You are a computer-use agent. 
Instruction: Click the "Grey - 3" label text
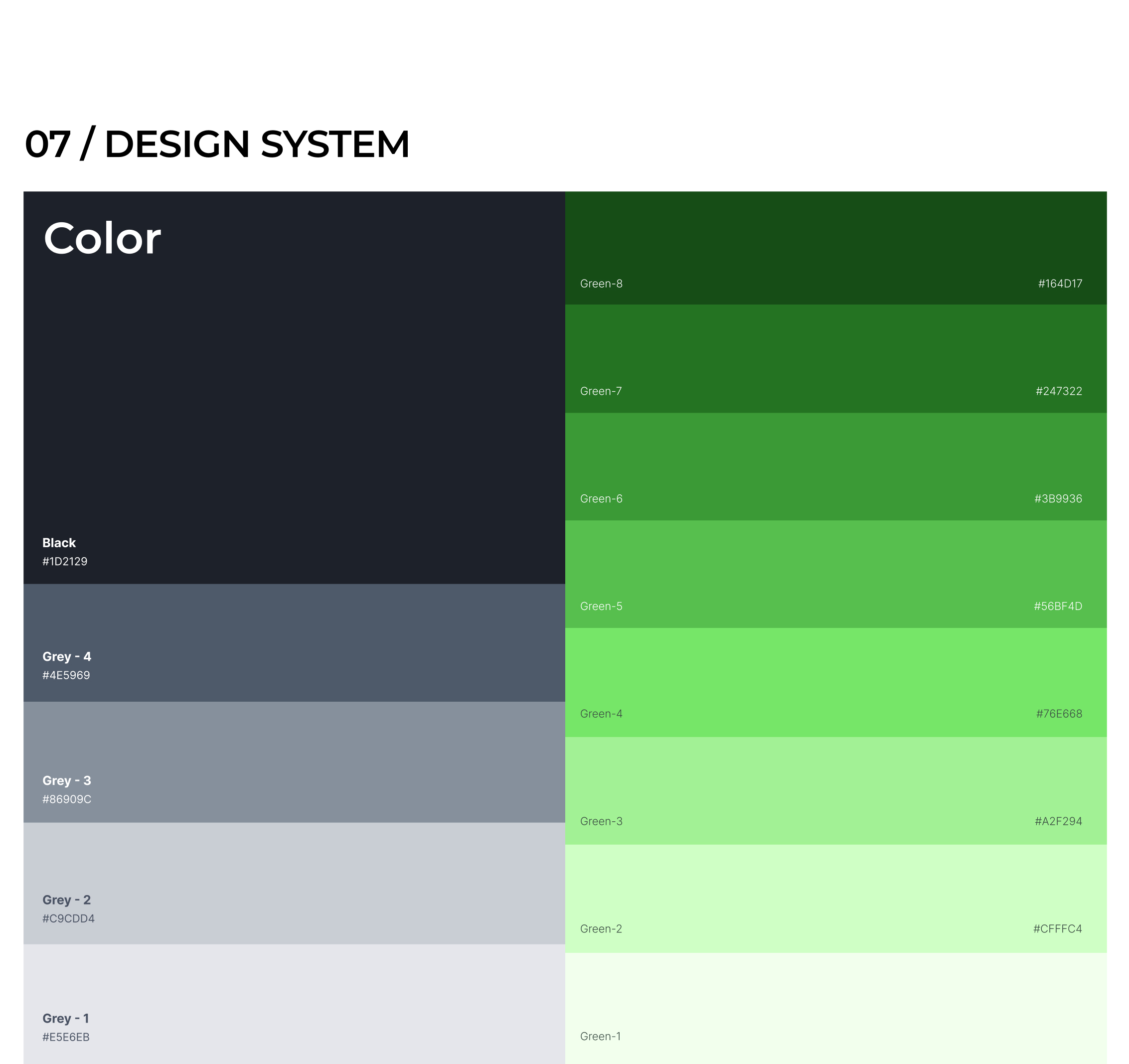click(66, 781)
